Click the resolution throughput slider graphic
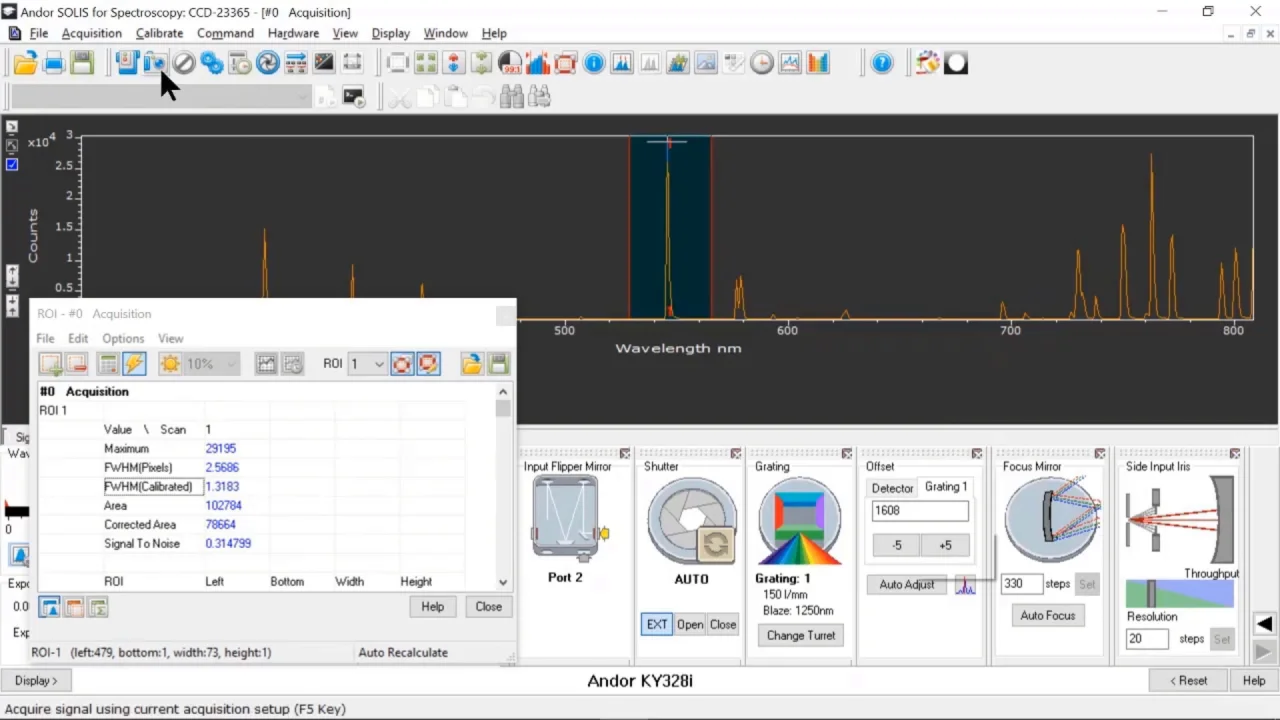1280x720 pixels. pos(1180,593)
